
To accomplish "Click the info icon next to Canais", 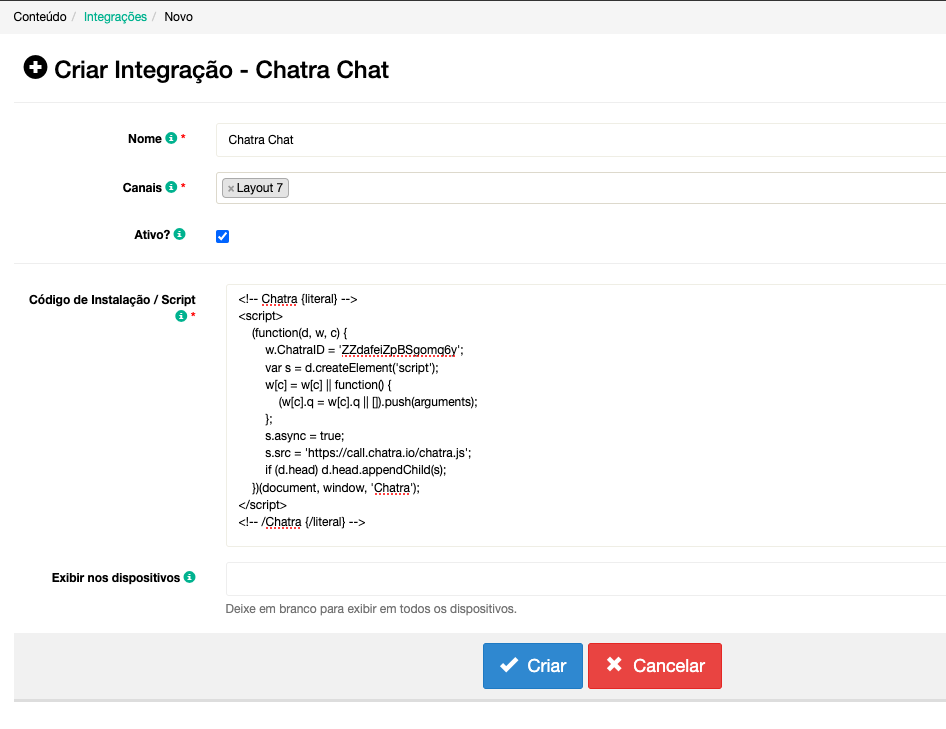I will point(171,187).
